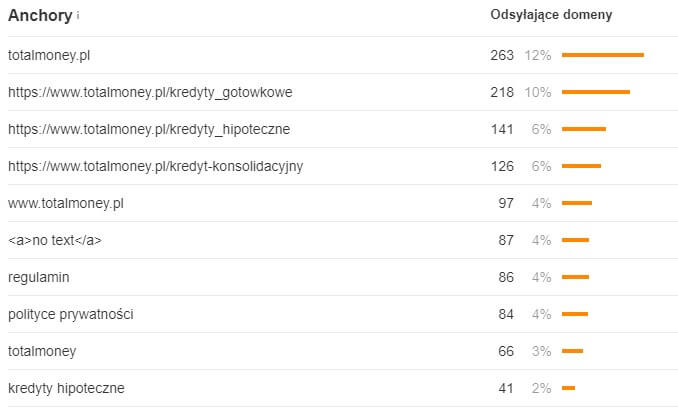Click the orange bar for 10% share
The height and width of the screenshot is (408, 678).
[x=595, y=92]
